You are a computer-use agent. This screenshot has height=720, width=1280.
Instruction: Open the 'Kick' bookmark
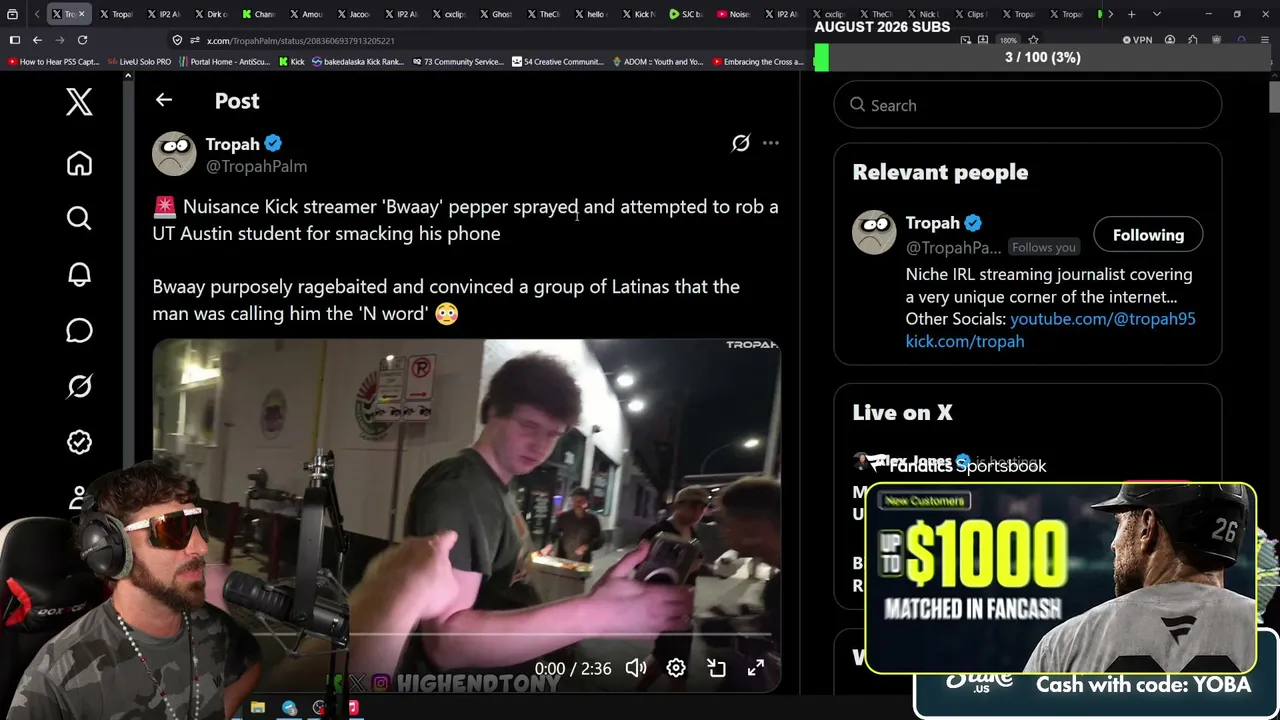pos(291,62)
